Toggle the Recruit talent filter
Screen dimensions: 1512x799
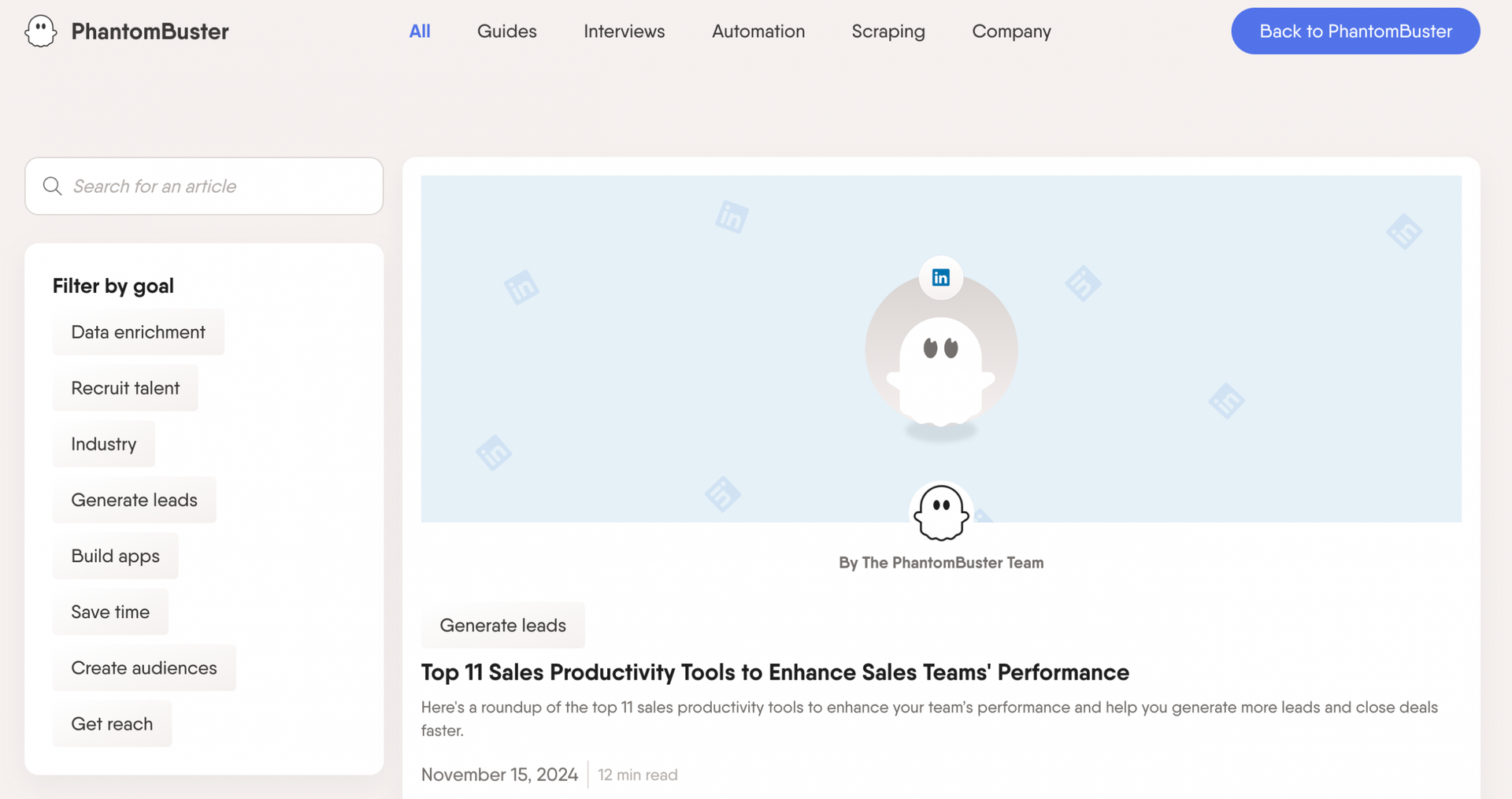coord(125,388)
